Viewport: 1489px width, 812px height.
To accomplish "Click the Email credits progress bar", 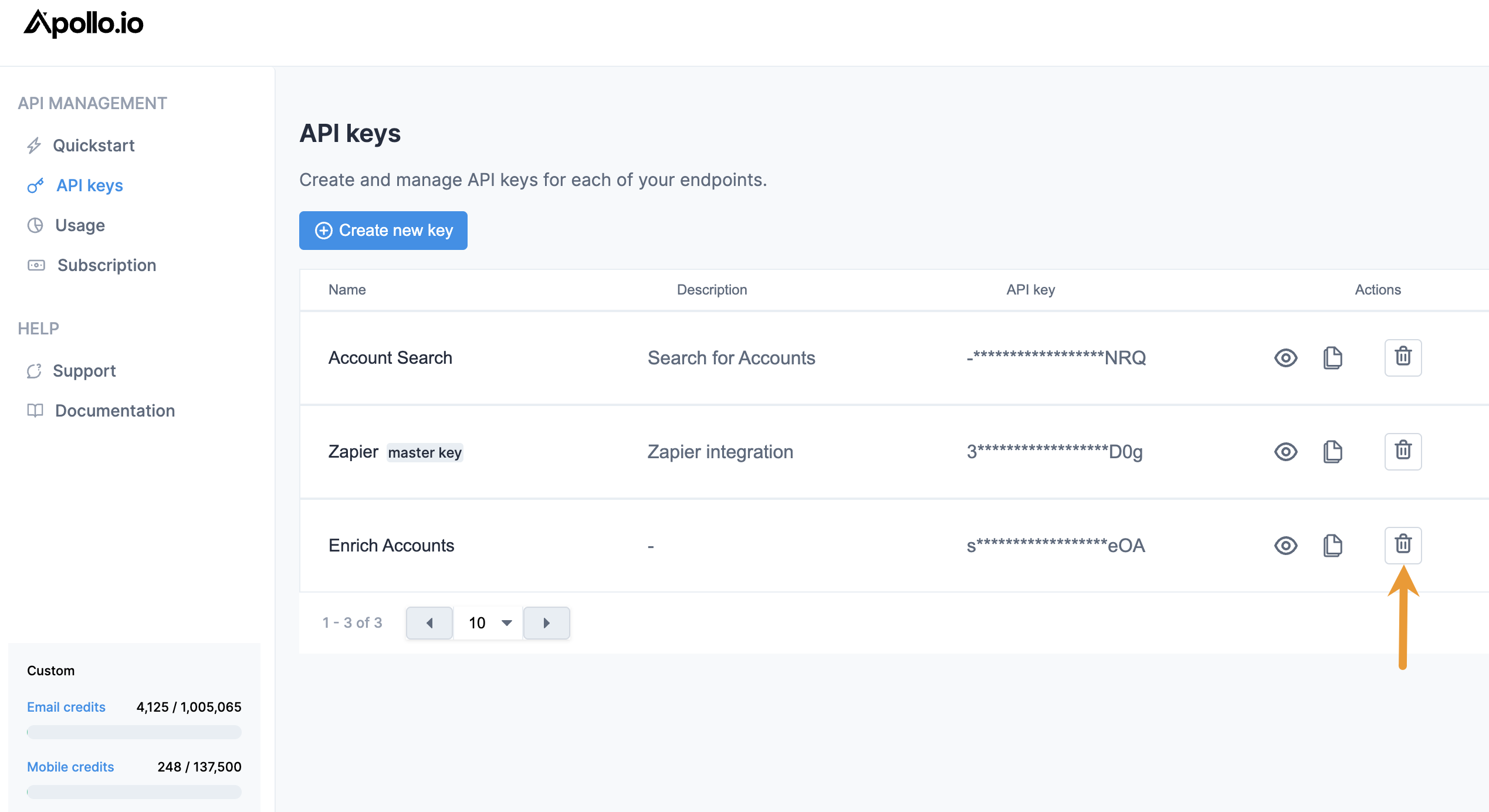I will click(x=134, y=732).
